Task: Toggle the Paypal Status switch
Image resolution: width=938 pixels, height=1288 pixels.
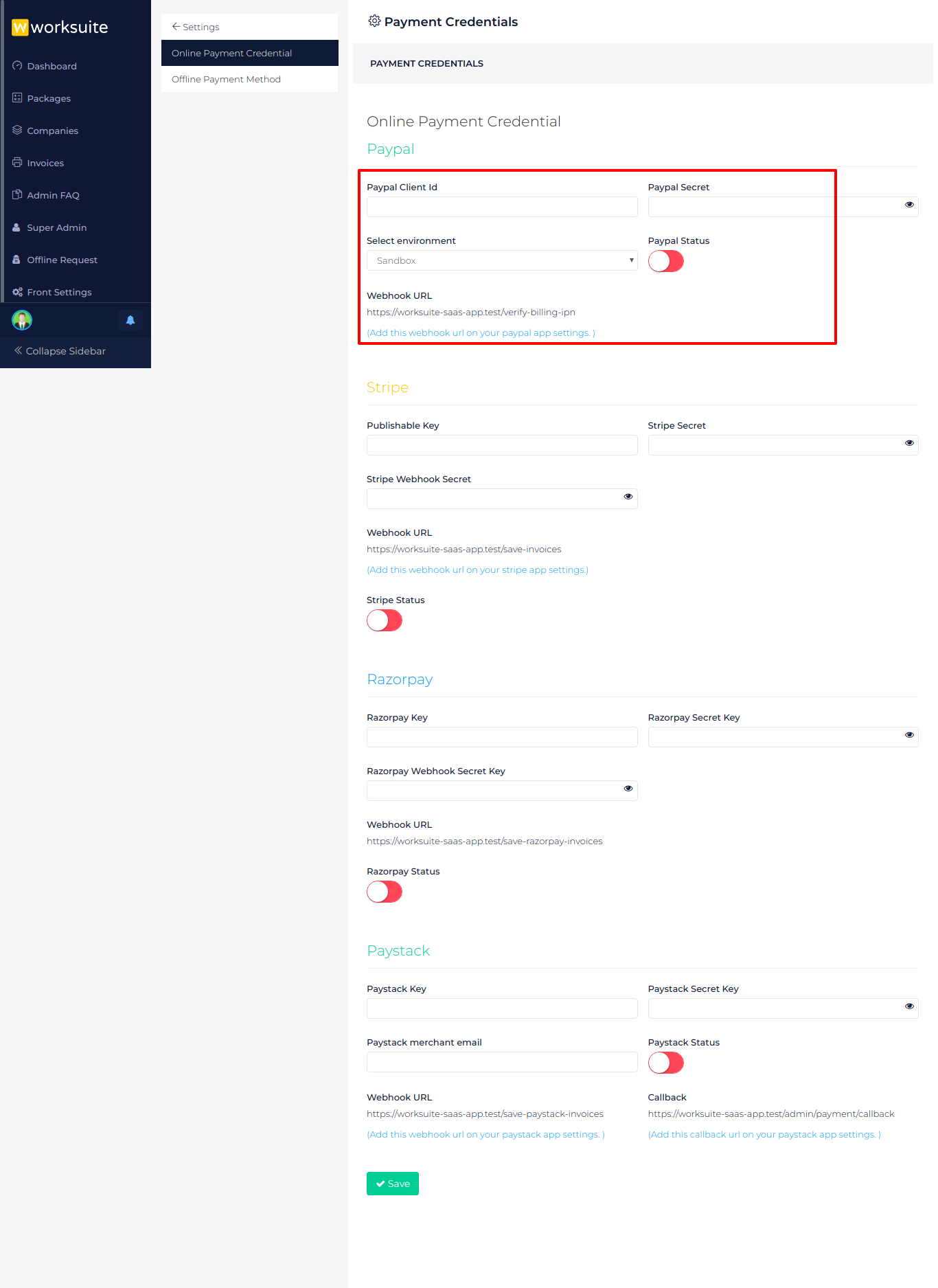Action: 666,261
